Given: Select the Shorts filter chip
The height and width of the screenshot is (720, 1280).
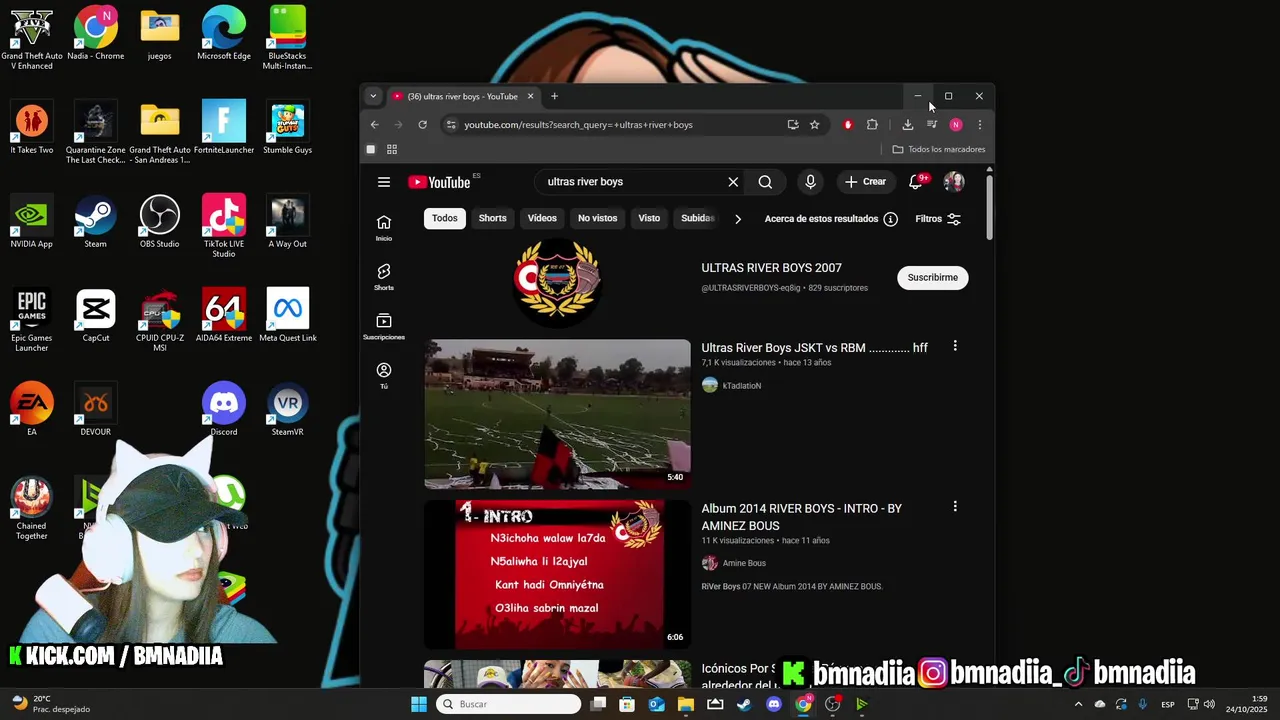Looking at the screenshot, I should pos(493,218).
